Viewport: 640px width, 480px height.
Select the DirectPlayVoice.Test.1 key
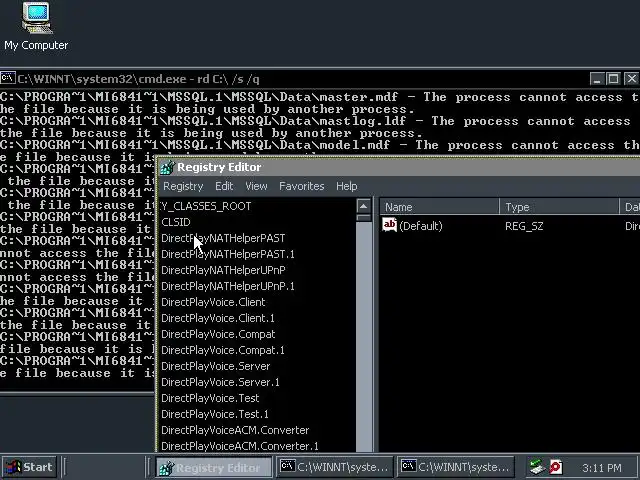coord(215,414)
